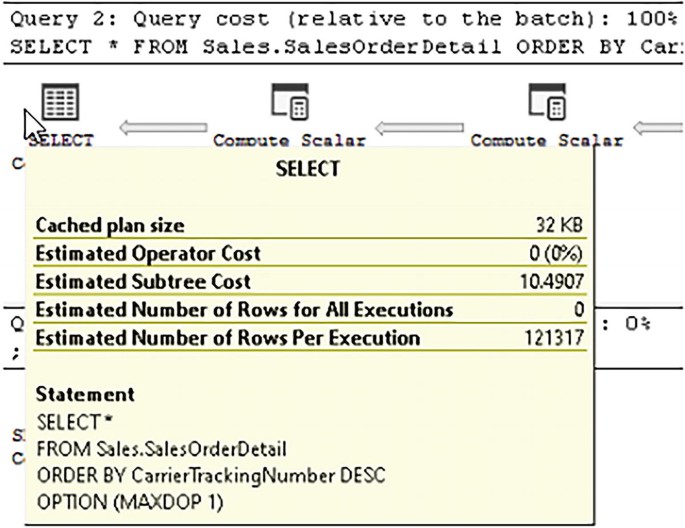The width and height of the screenshot is (685, 528).
Task: Click the rightmost Compute Scalar operator icon
Action: (547, 101)
